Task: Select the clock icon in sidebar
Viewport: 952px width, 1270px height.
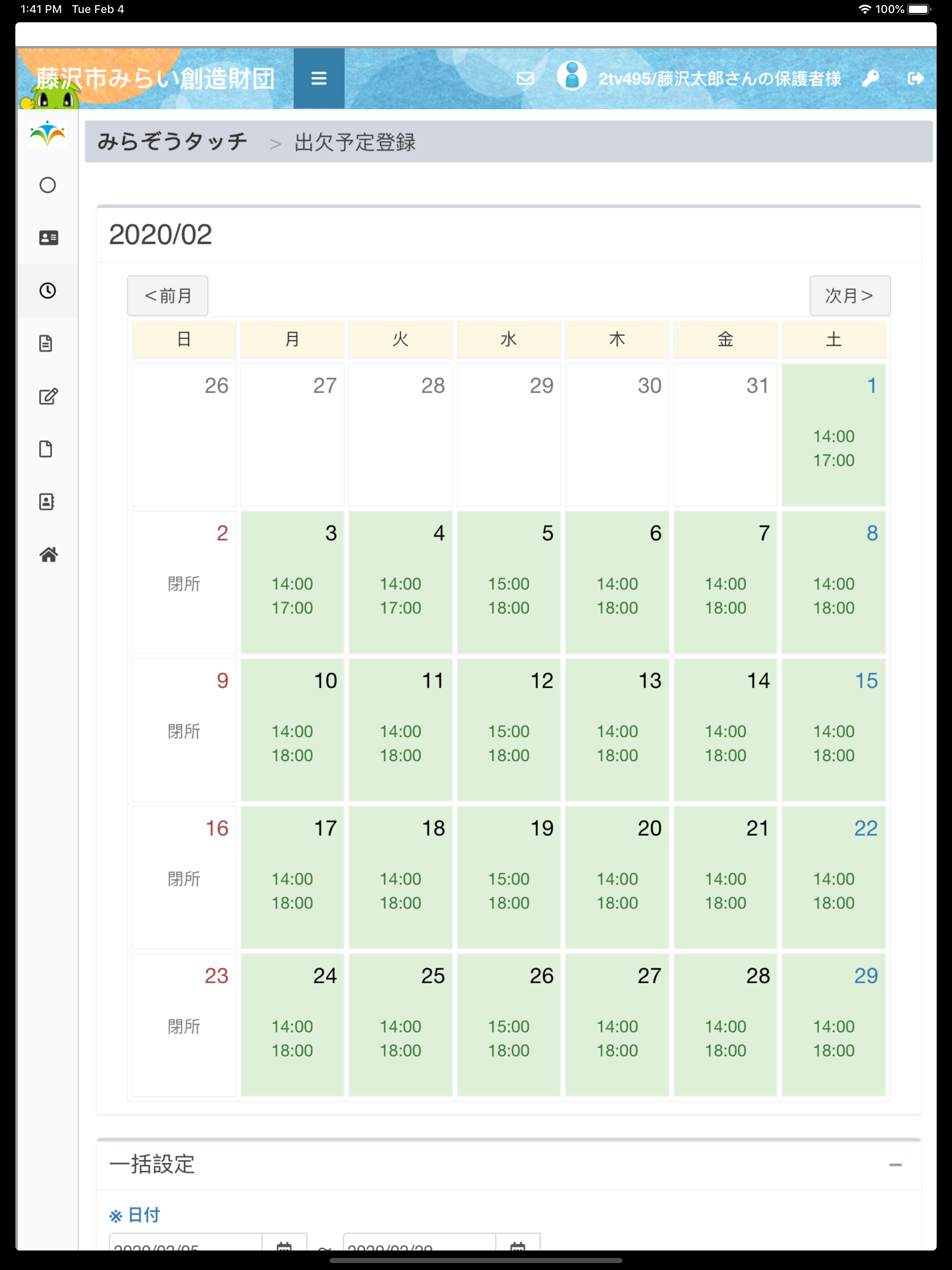Action: coord(48,291)
